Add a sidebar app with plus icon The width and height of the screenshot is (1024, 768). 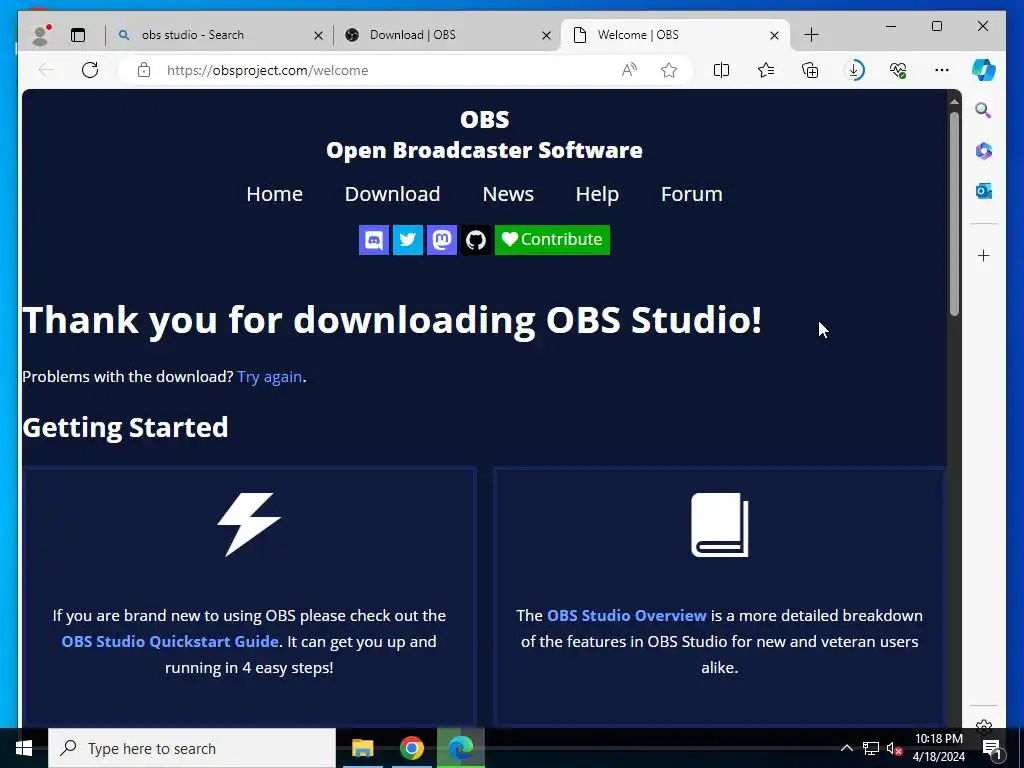984,255
